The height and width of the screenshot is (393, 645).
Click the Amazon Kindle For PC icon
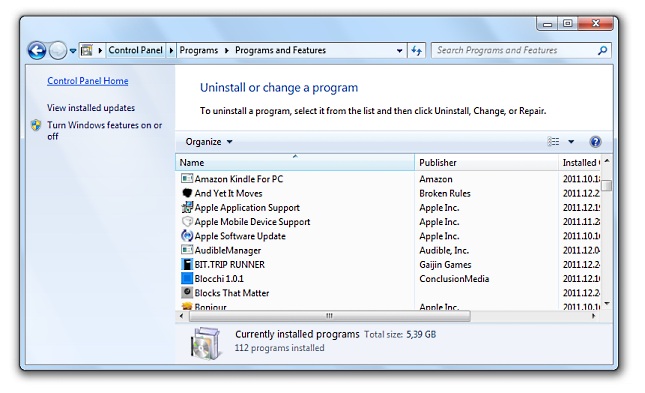coord(187,179)
